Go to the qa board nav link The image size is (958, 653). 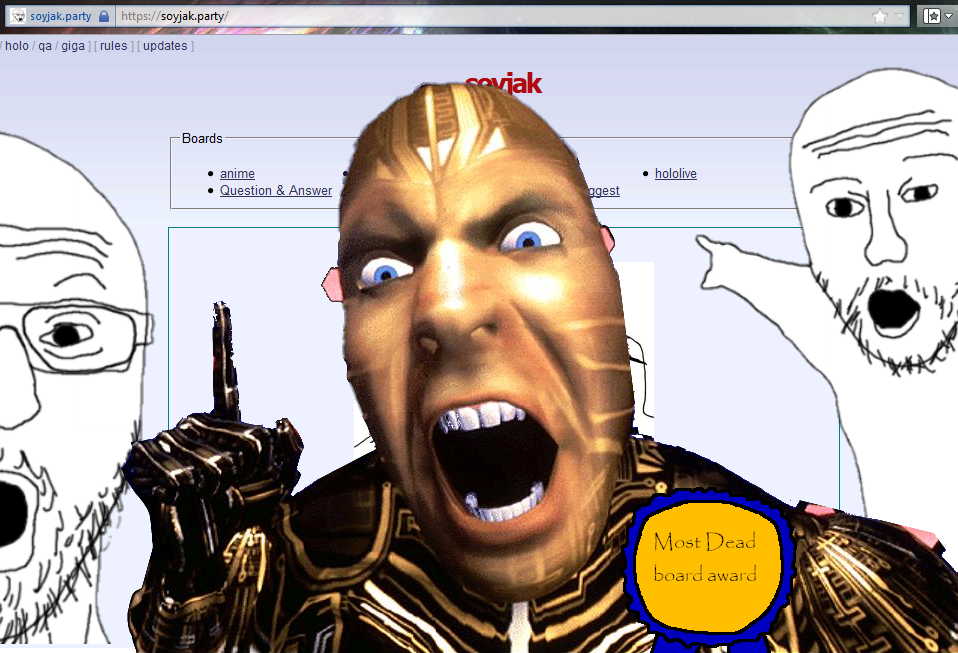(45, 46)
